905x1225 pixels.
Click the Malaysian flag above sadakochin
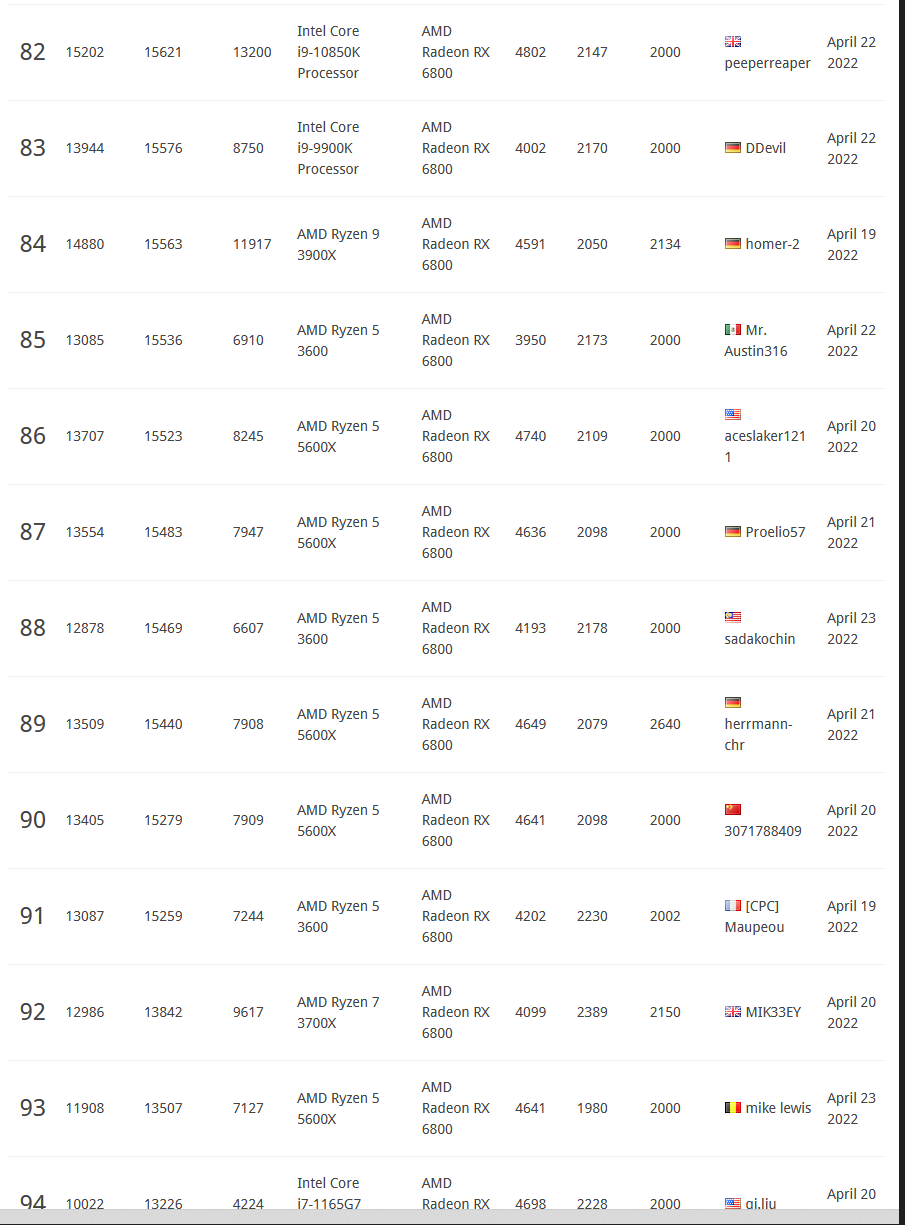733,617
